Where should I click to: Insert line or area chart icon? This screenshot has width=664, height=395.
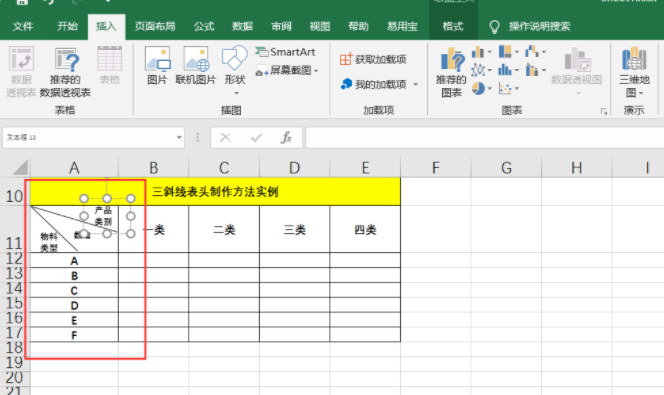pyautogui.click(x=478, y=70)
